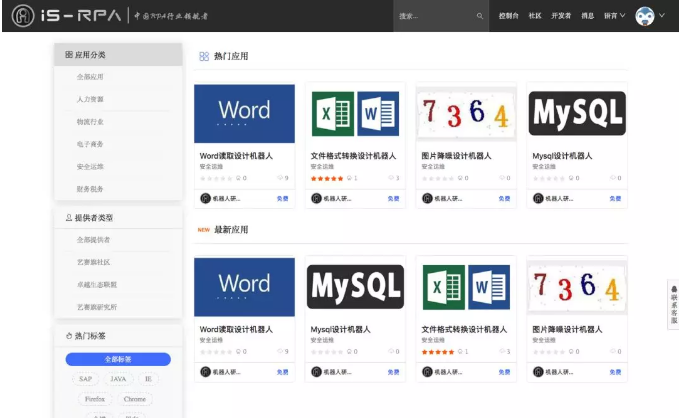
Task: Open the user avatar icon in header
Action: pos(645,16)
